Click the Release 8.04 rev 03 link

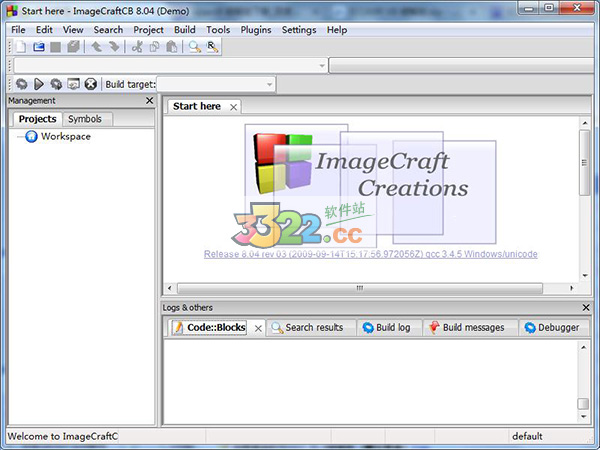click(370, 254)
